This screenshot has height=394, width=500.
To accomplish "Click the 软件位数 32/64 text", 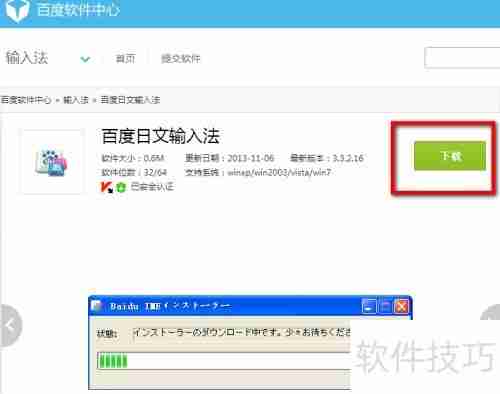I will (134, 172).
